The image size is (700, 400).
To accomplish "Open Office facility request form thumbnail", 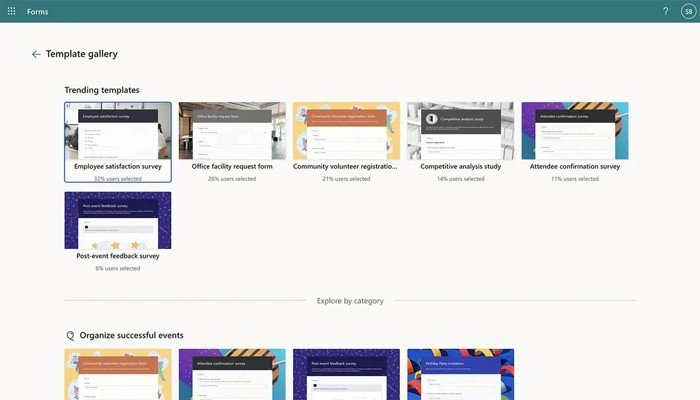I will [x=232, y=130].
